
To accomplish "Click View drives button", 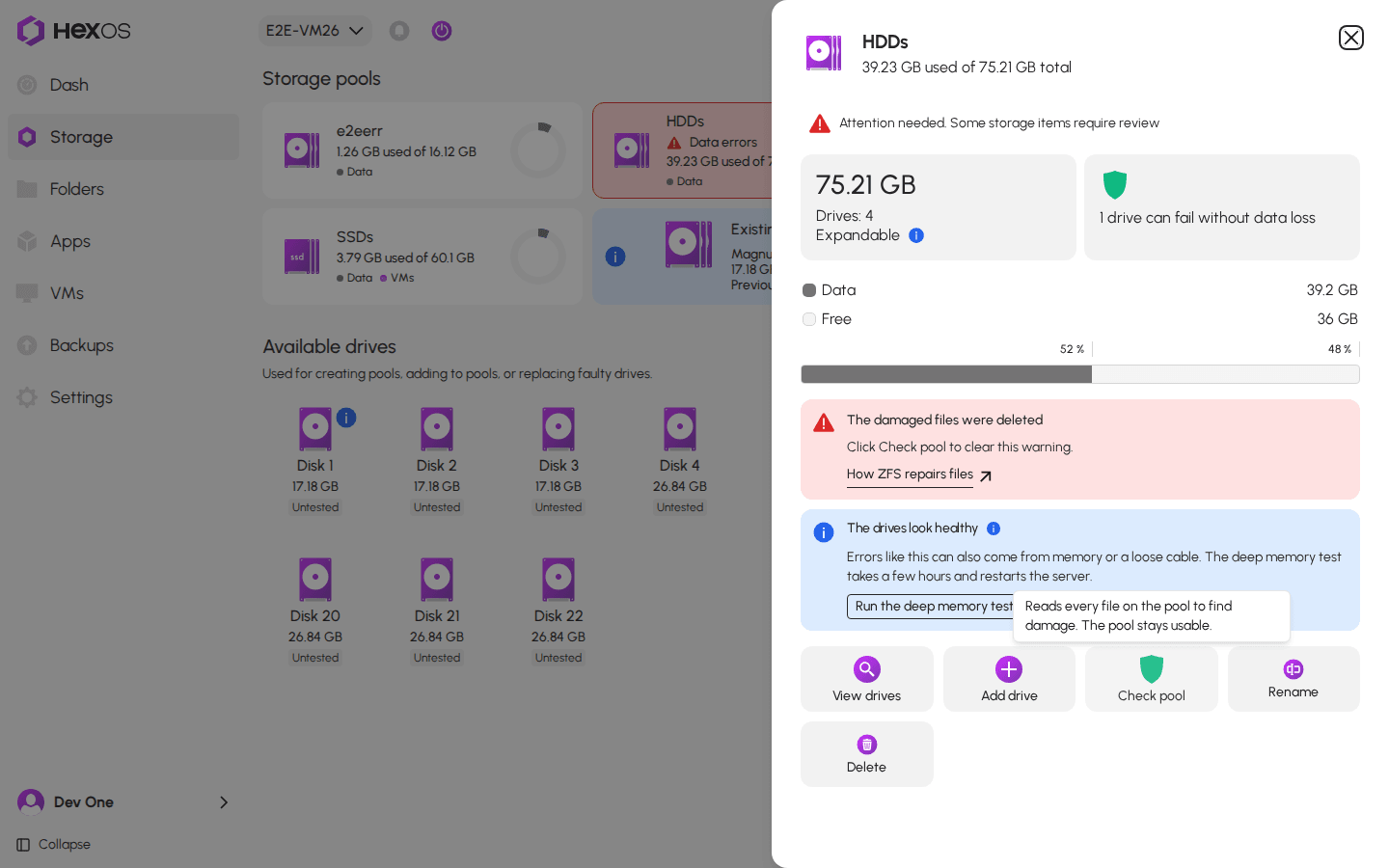I will (x=867, y=679).
